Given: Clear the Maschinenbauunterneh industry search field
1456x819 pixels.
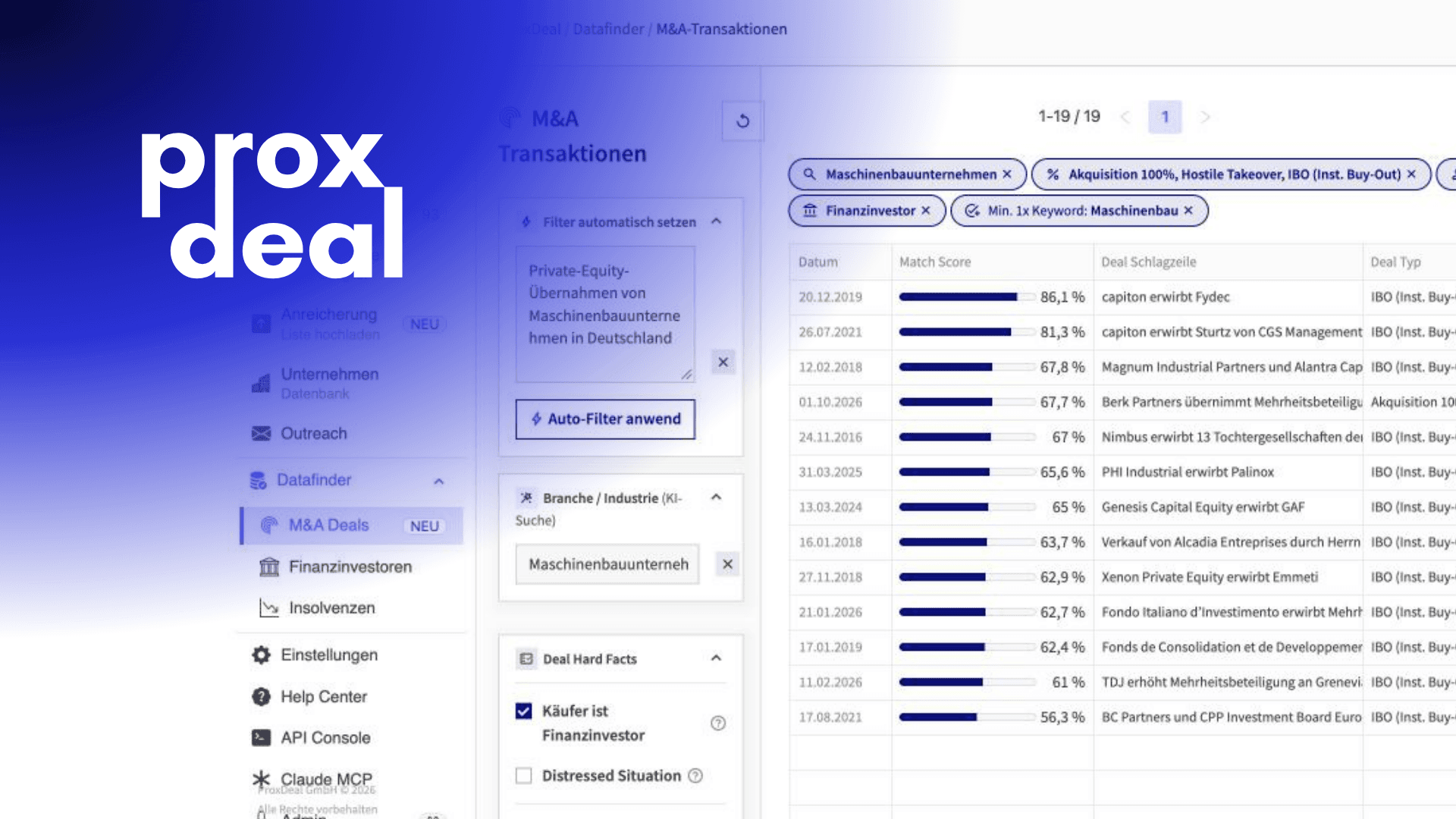Looking at the screenshot, I should pos(727,564).
